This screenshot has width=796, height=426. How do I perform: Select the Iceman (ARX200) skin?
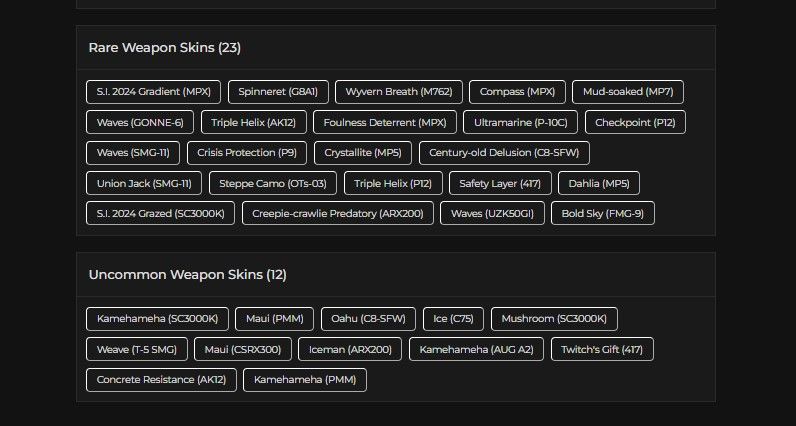point(351,350)
